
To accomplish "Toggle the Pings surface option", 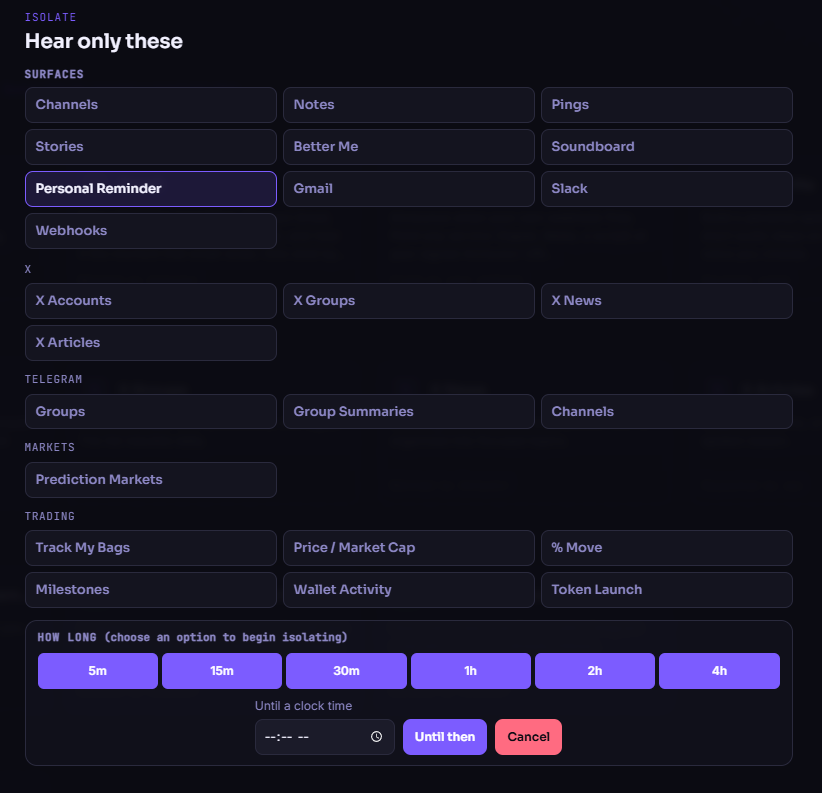I will [x=666, y=105].
